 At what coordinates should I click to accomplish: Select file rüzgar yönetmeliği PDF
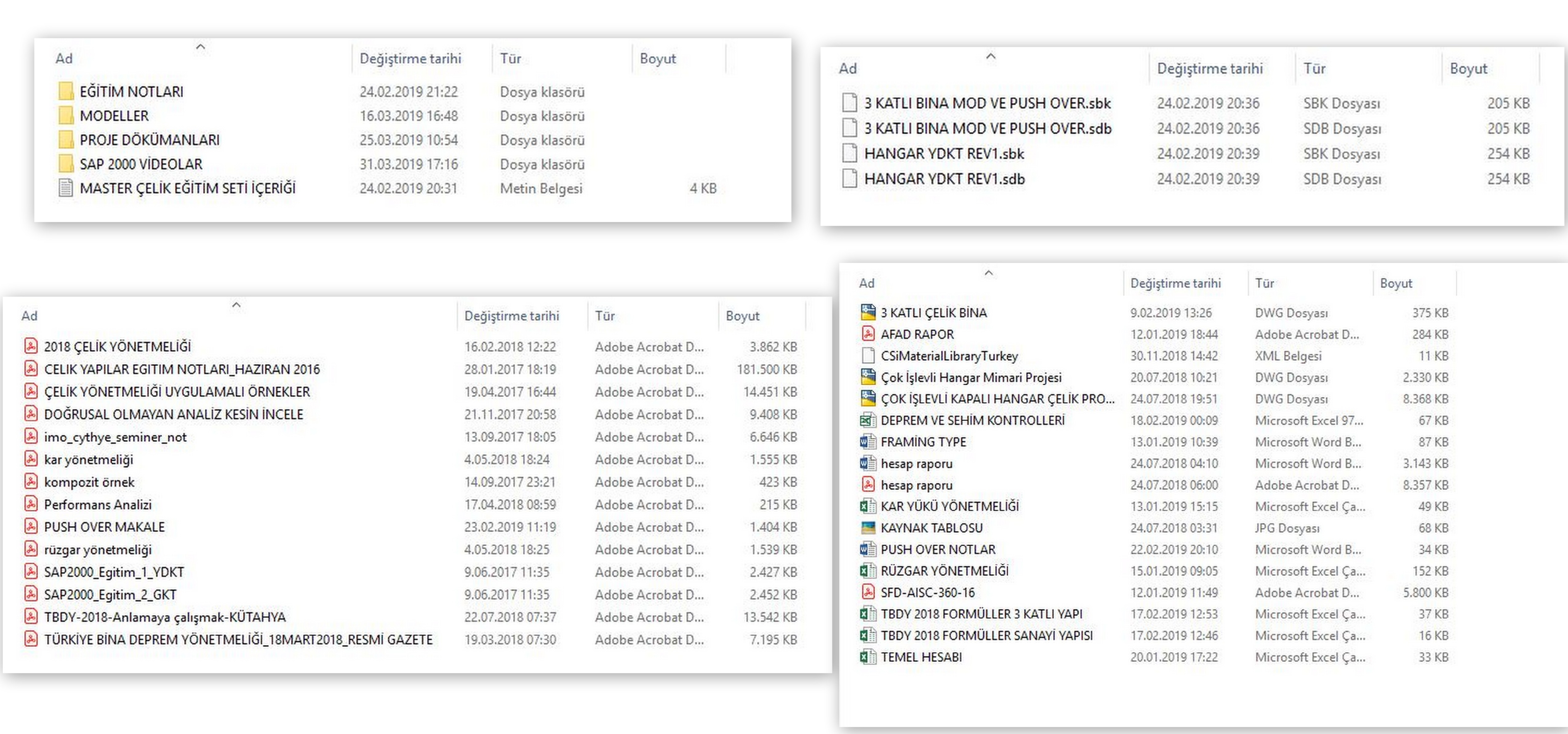pyautogui.click(x=98, y=550)
